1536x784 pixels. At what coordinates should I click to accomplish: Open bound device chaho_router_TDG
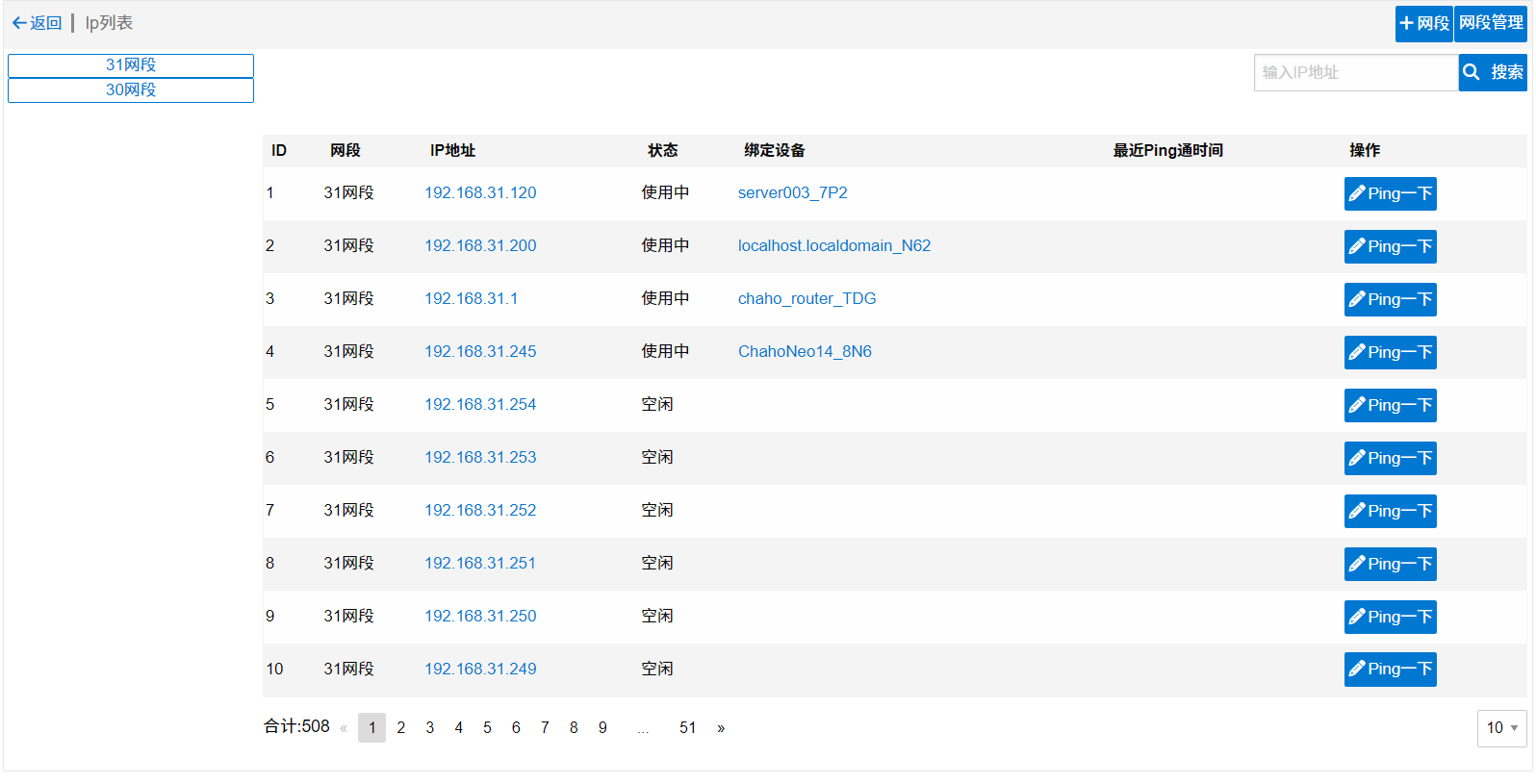(807, 298)
